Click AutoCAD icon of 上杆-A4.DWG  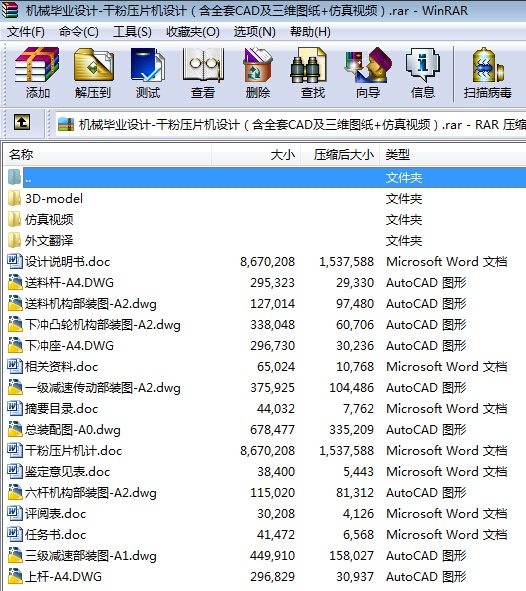[x=15, y=576]
